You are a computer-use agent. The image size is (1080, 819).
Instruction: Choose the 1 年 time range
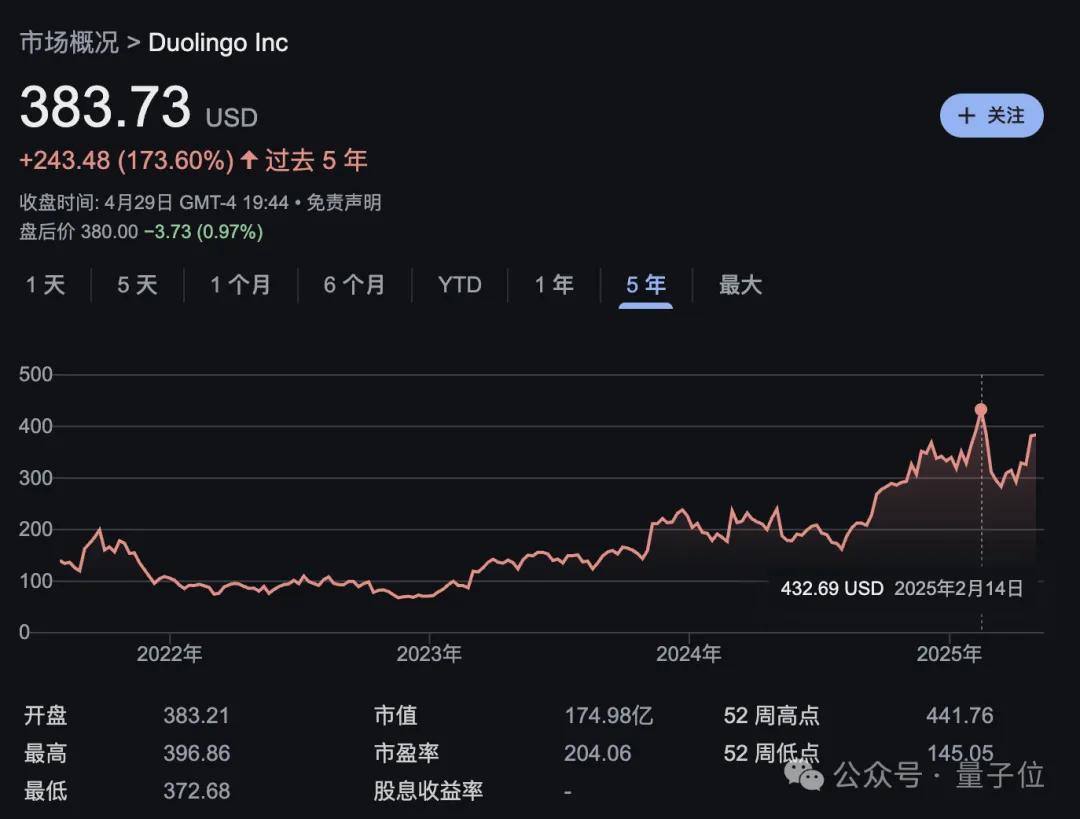[554, 285]
